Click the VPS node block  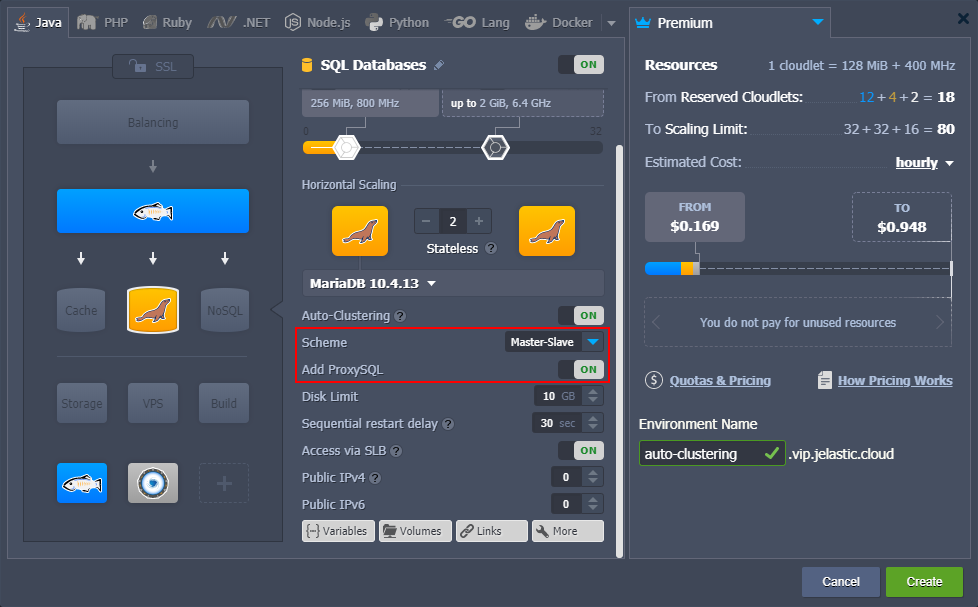point(153,403)
